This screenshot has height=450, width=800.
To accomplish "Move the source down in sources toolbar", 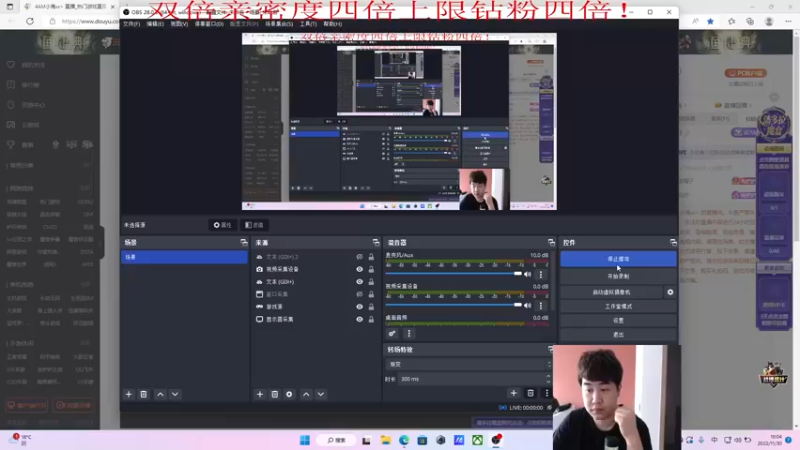I will point(321,394).
